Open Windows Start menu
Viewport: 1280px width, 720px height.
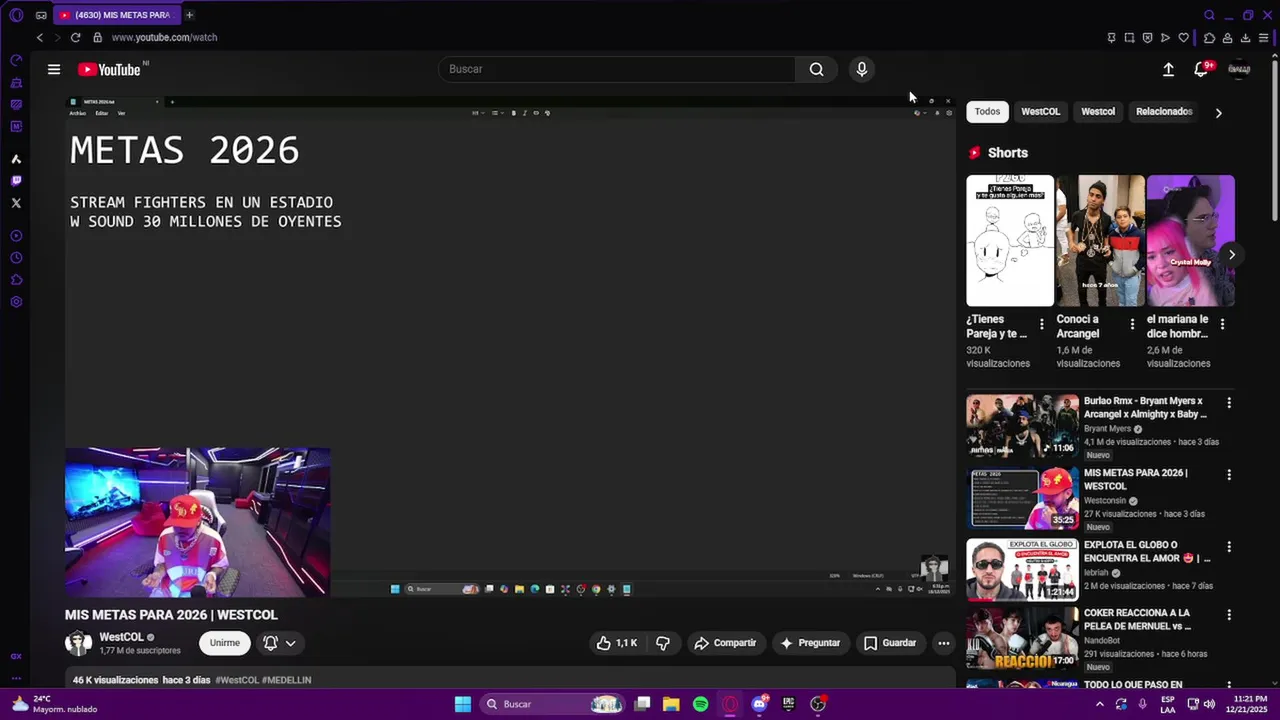pyautogui.click(x=463, y=704)
